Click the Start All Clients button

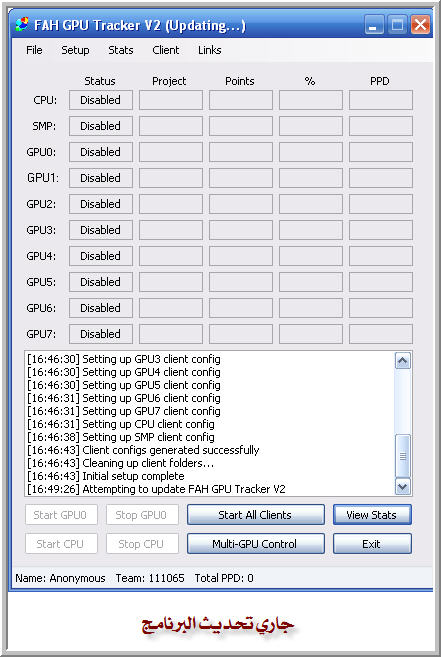(x=256, y=515)
